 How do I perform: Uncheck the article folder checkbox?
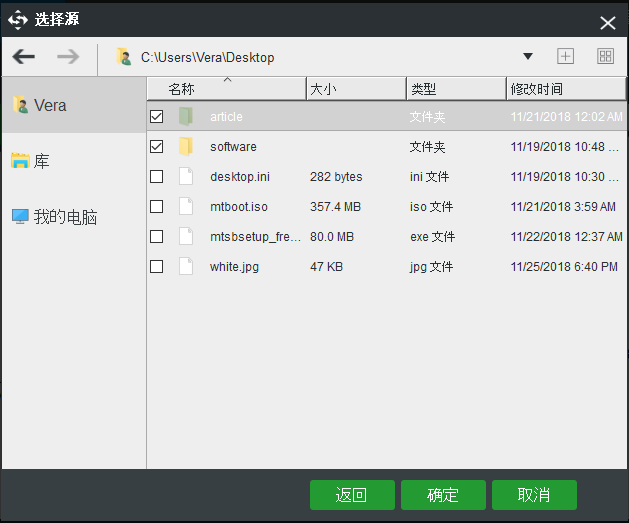tap(156, 117)
